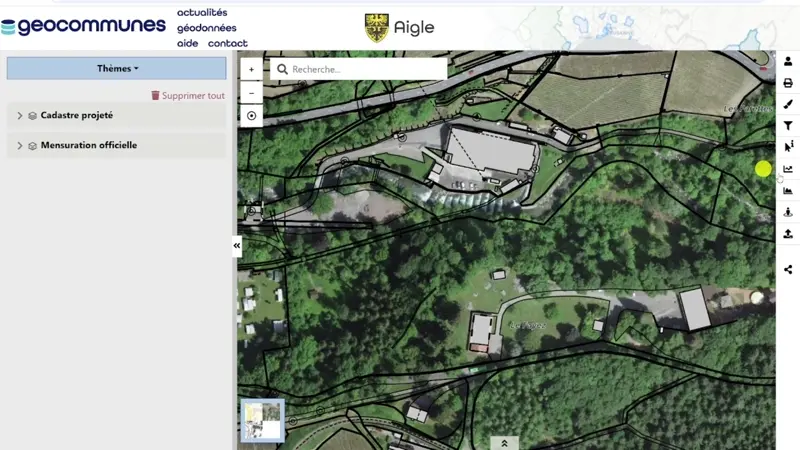Open the Thèmes dropdown
The image size is (800, 450).
coord(117,69)
